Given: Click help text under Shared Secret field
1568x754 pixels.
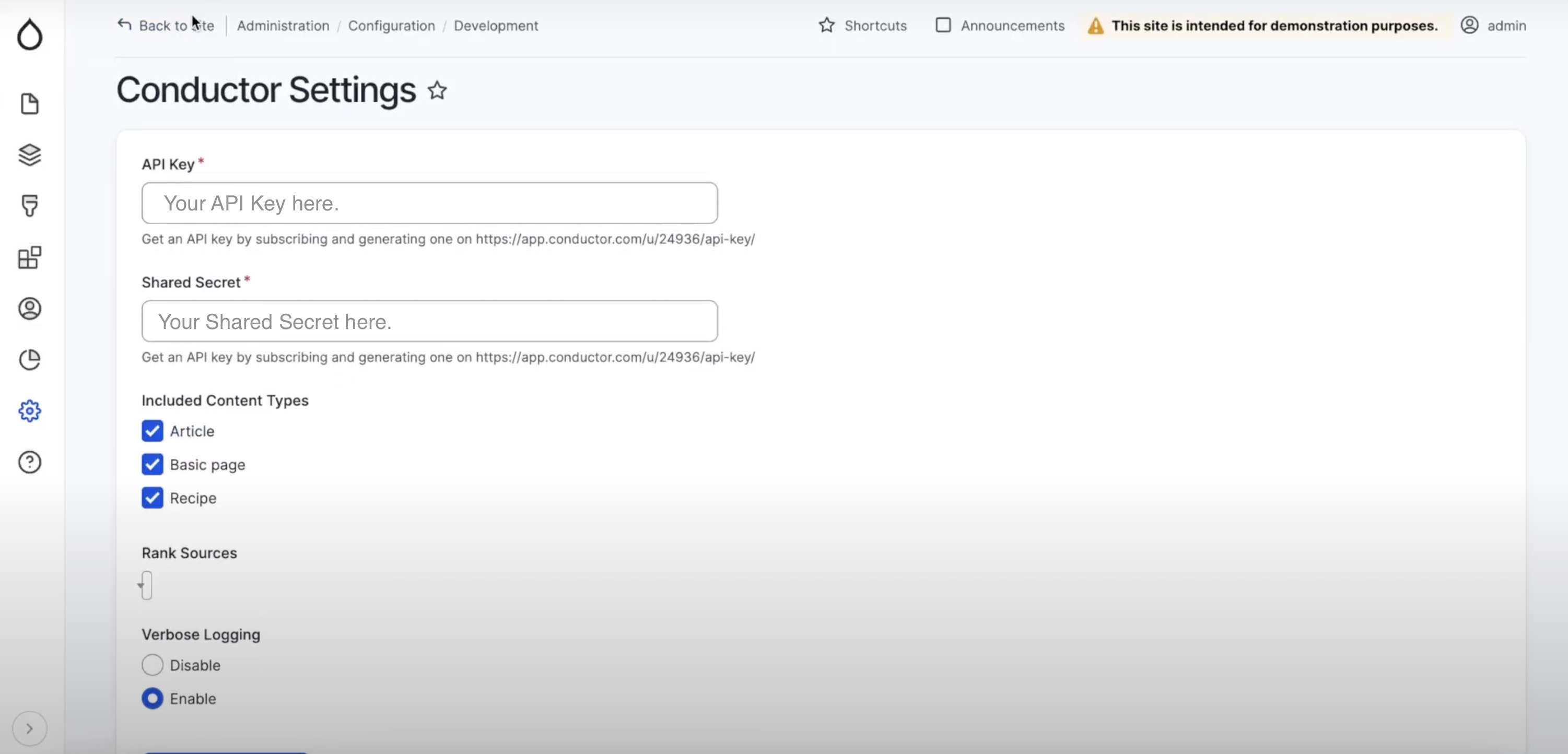Looking at the screenshot, I should [x=448, y=357].
